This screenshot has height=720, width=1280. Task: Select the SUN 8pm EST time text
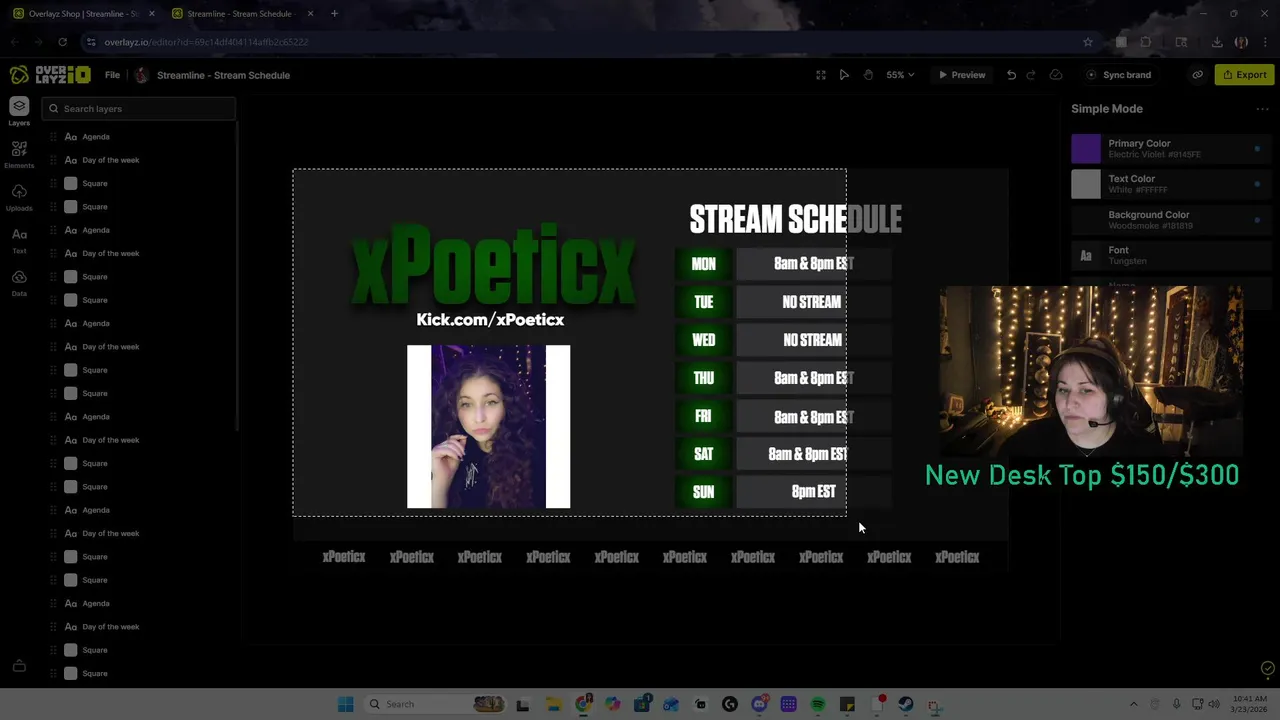[813, 492]
